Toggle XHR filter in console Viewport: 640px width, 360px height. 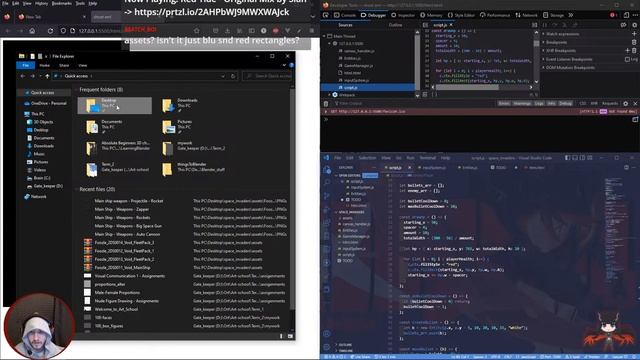point(594,104)
